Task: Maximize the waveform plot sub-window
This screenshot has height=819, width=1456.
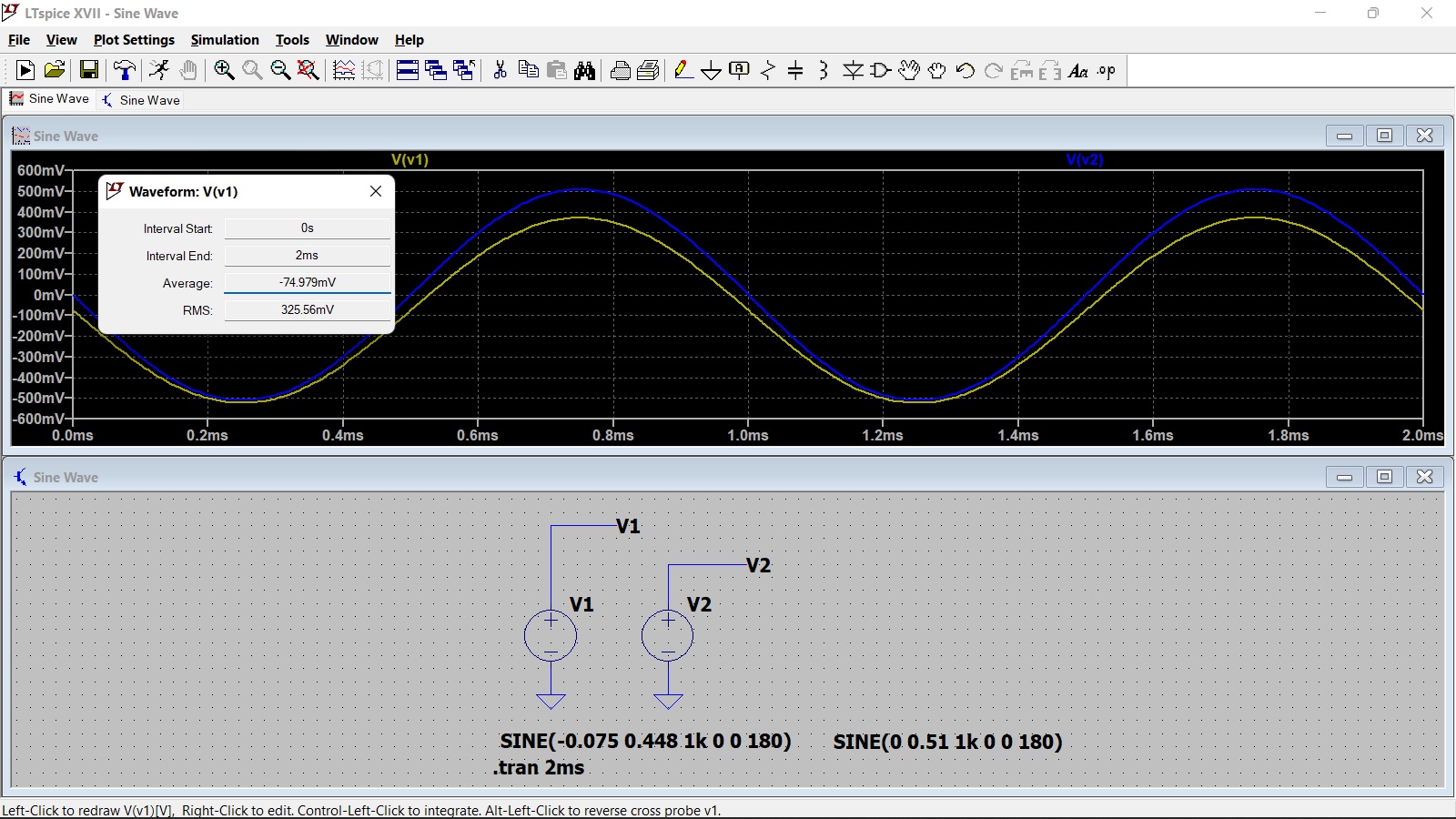Action: [x=1385, y=136]
